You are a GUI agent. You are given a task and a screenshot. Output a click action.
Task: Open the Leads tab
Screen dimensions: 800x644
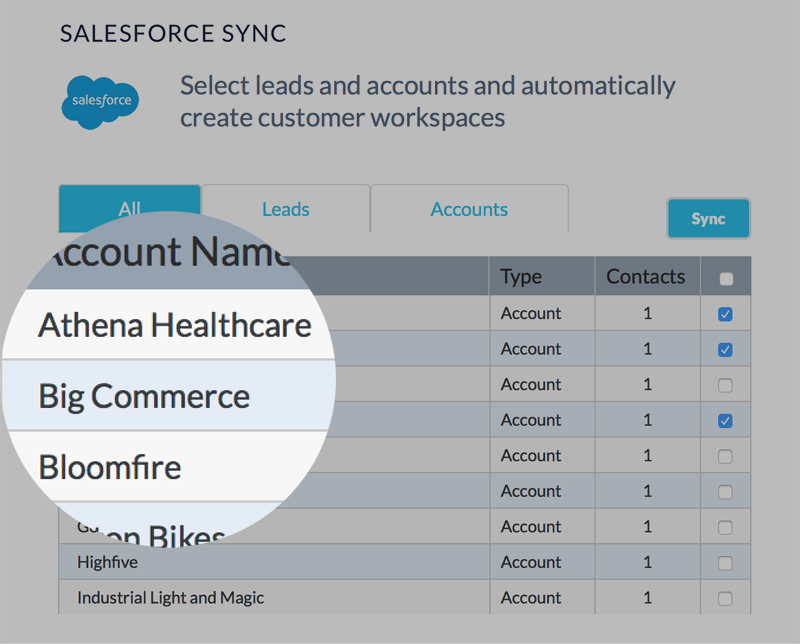[285, 209]
